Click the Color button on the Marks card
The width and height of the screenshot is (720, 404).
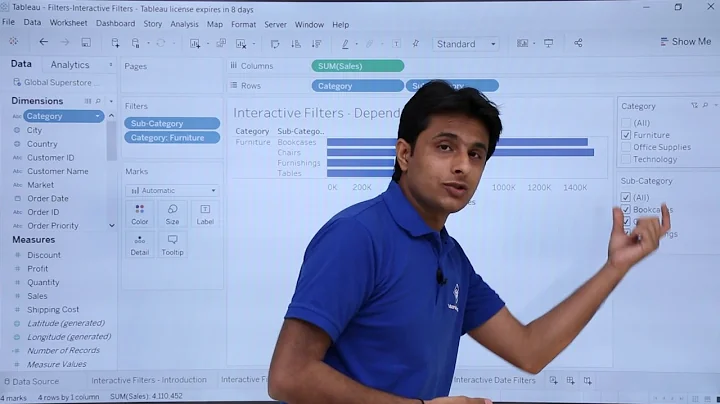tap(140, 214)
